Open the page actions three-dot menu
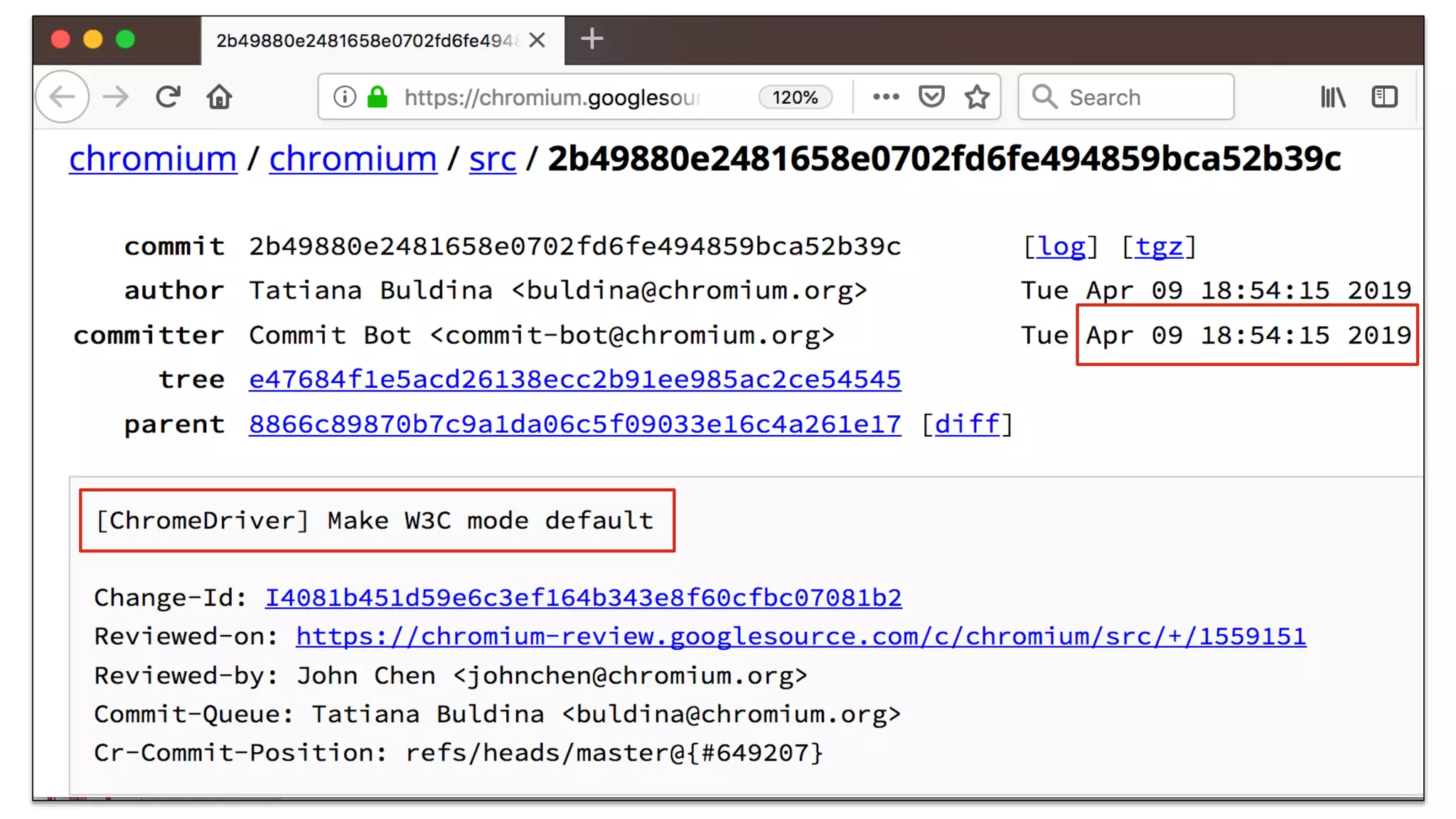 (886, 97)
